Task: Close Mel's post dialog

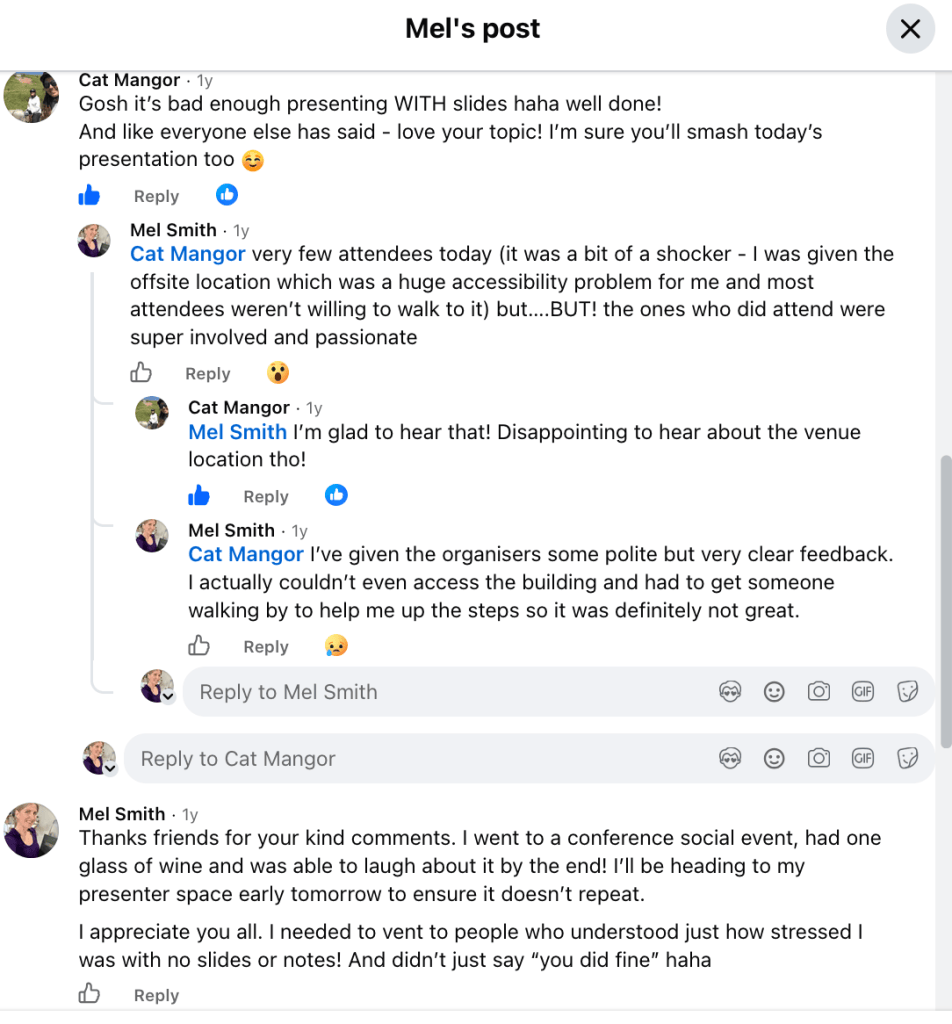Action: tap(910, 29)
